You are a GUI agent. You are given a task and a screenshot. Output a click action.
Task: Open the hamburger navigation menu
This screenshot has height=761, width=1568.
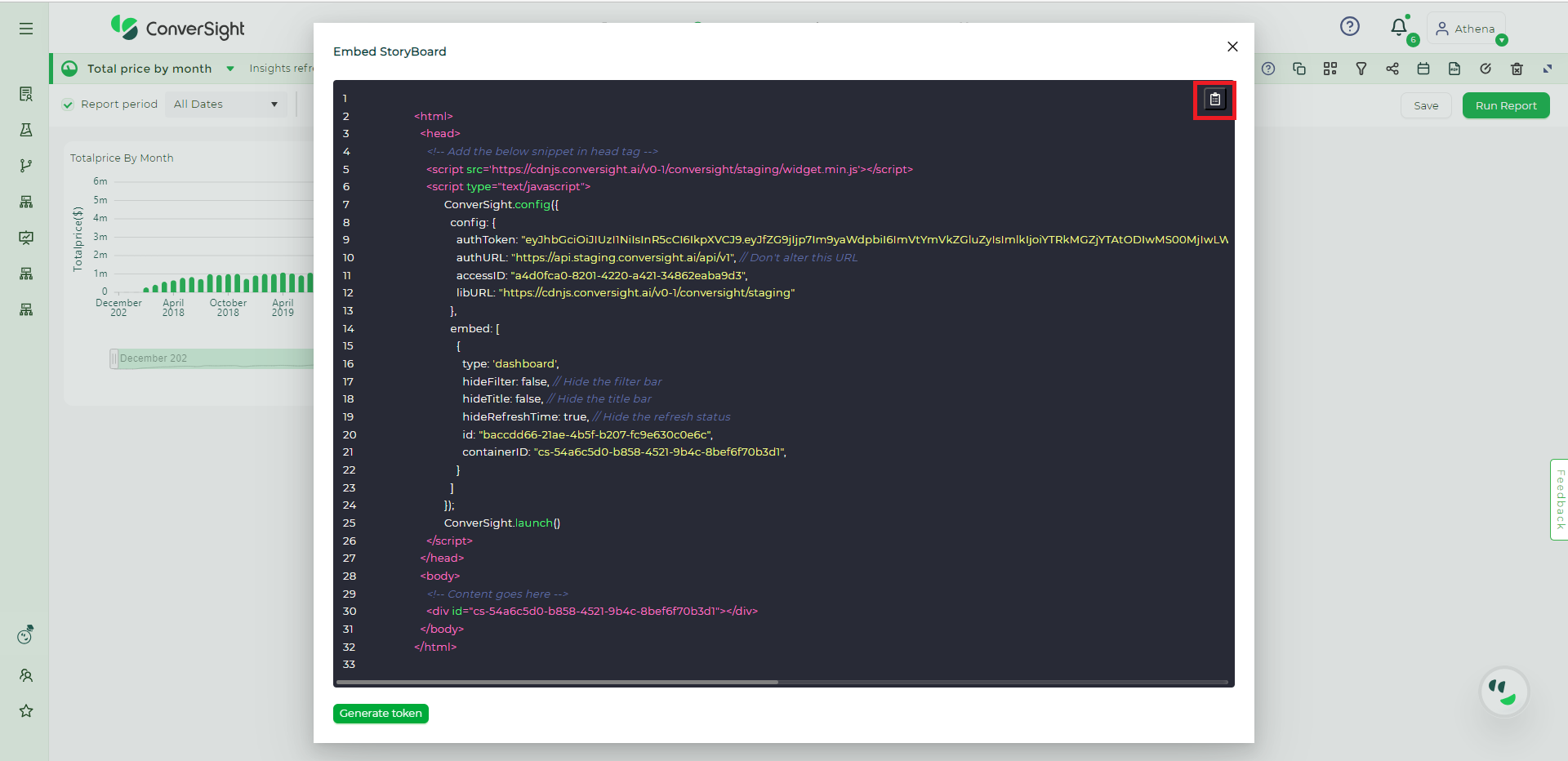tap(26, 29)
